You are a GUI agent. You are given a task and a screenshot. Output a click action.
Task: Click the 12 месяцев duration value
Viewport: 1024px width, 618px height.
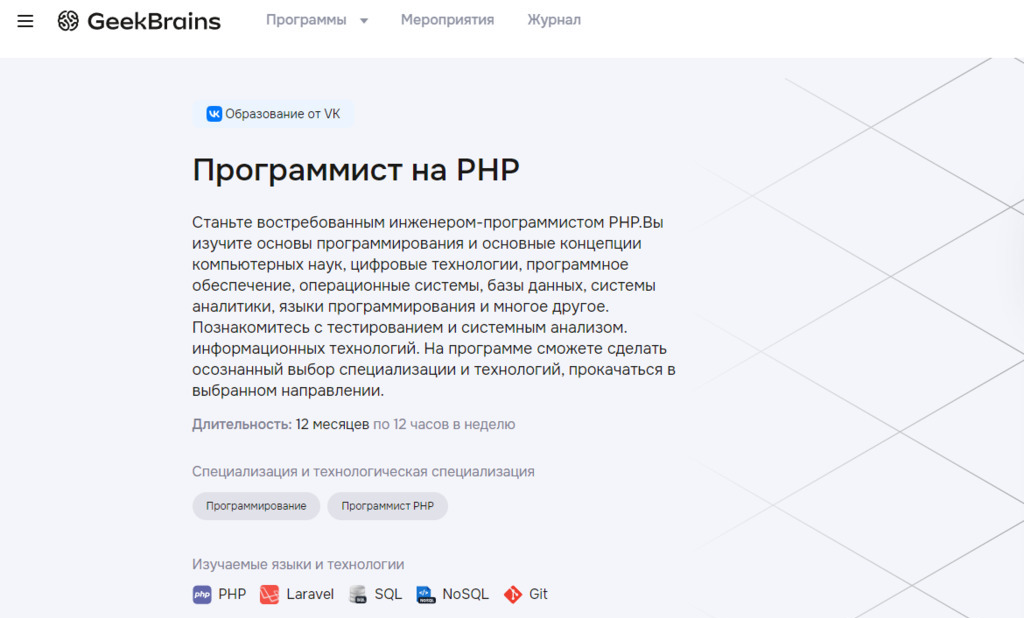[332, 425]
